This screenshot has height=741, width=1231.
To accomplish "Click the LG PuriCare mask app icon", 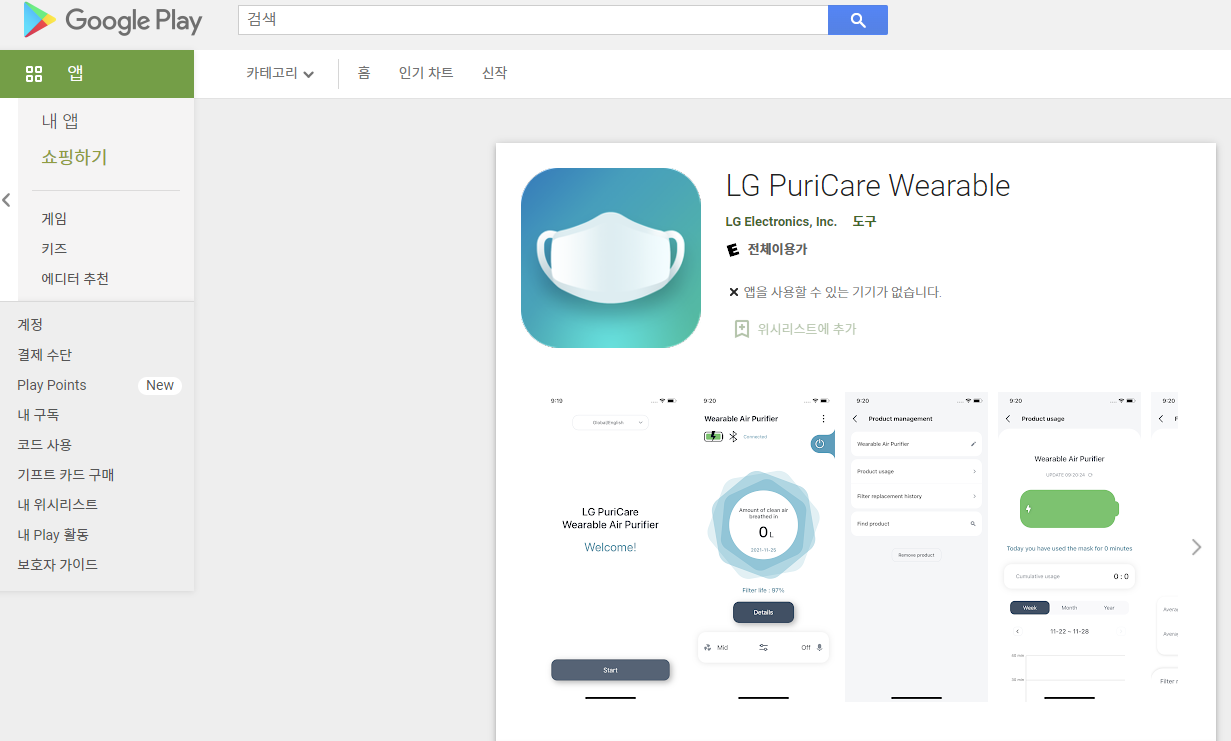I will click(x=610, y=258).
